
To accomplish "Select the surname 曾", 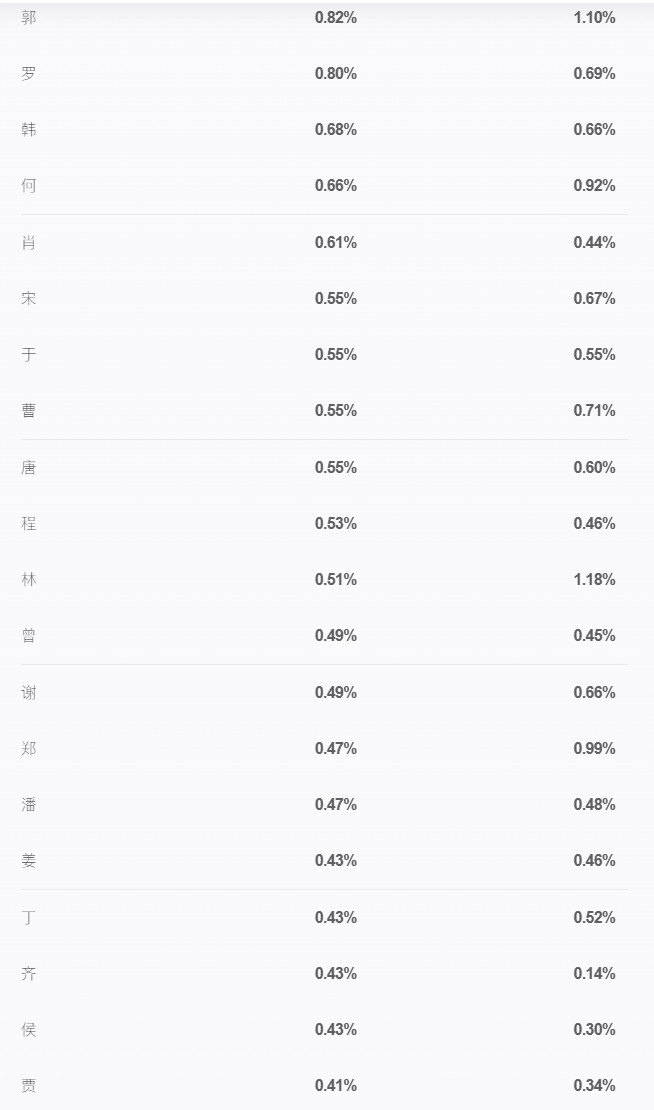I will pyautogui.click(x=28, y=636).
